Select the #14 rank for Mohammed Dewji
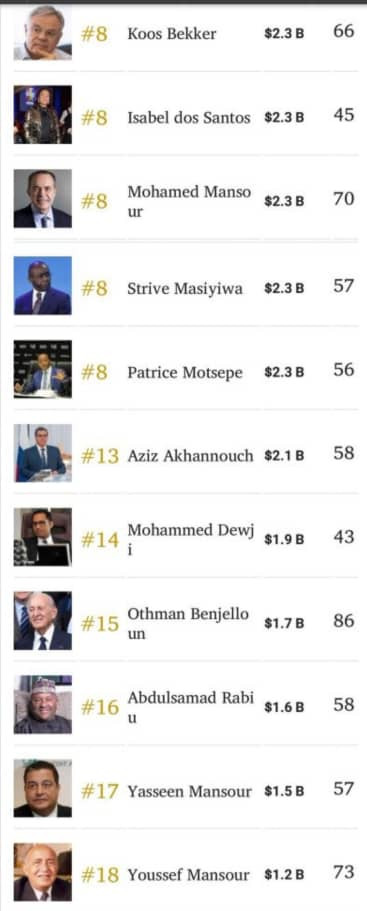The width and height of the screenshot is (367, 911). [99, 540]
